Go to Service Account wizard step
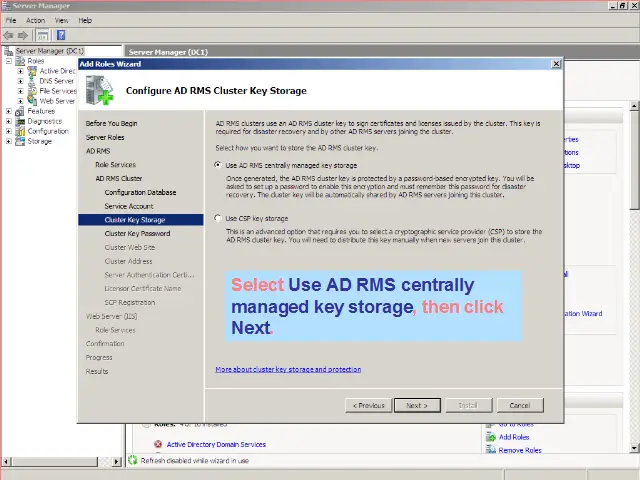This screenshot has width=640, height=480. (129, 206)
